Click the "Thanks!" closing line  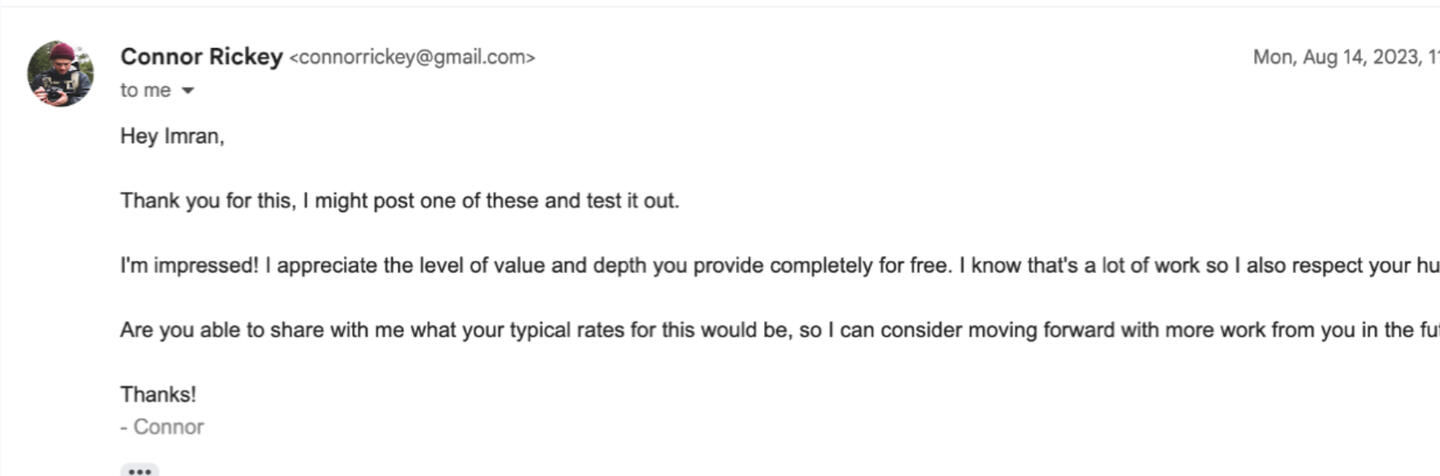158,395
